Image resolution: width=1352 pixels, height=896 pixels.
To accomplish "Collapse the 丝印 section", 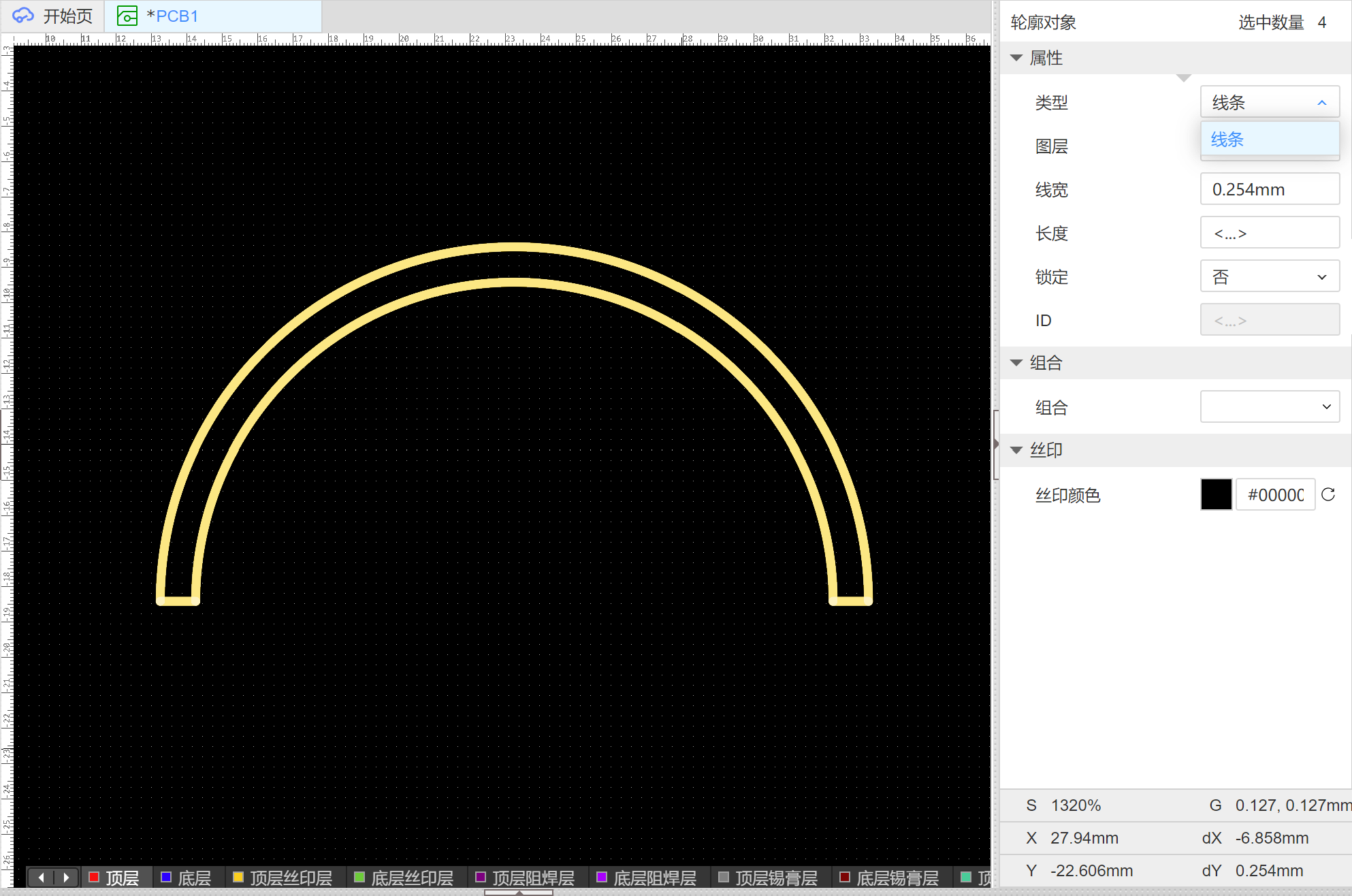I will tap(1016, 450).
